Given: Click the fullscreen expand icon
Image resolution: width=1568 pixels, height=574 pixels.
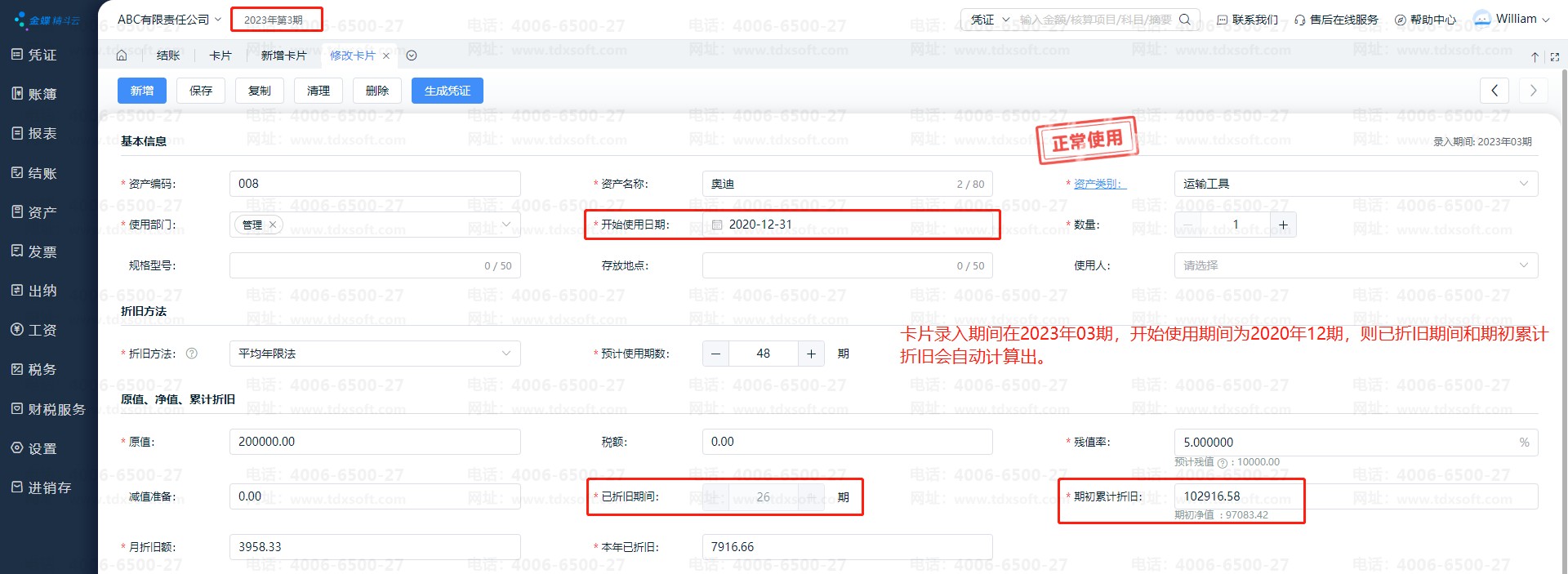Looking at the screenshot, I should click(1554, 57).
